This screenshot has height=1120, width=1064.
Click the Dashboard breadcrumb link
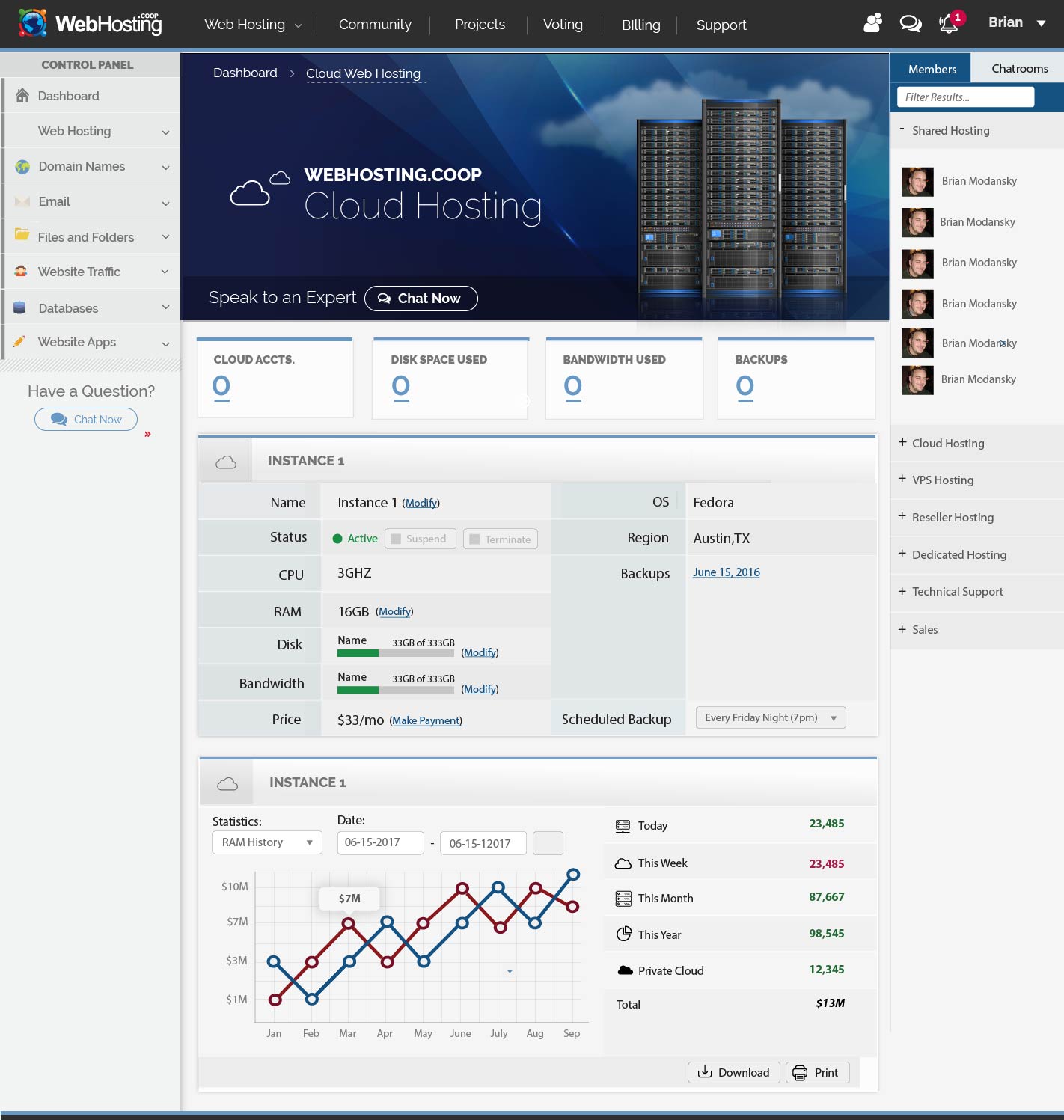(x=245, y=73)
